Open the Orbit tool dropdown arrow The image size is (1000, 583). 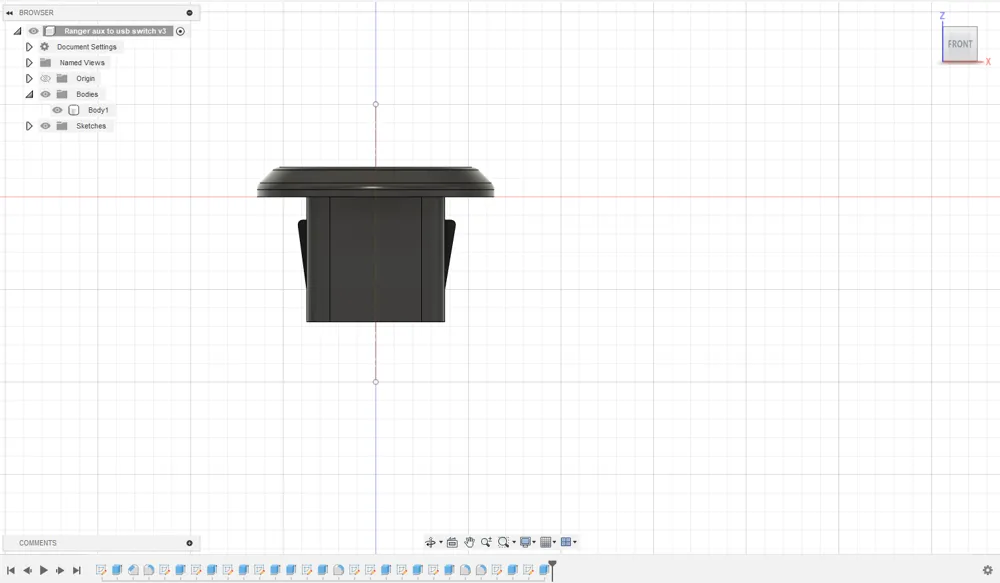pyautogui.click(x=441, y=543)
